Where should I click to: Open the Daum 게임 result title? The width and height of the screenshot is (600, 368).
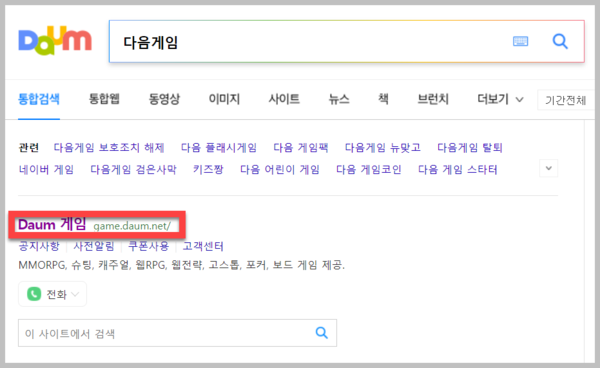click(x=52, y=225)
